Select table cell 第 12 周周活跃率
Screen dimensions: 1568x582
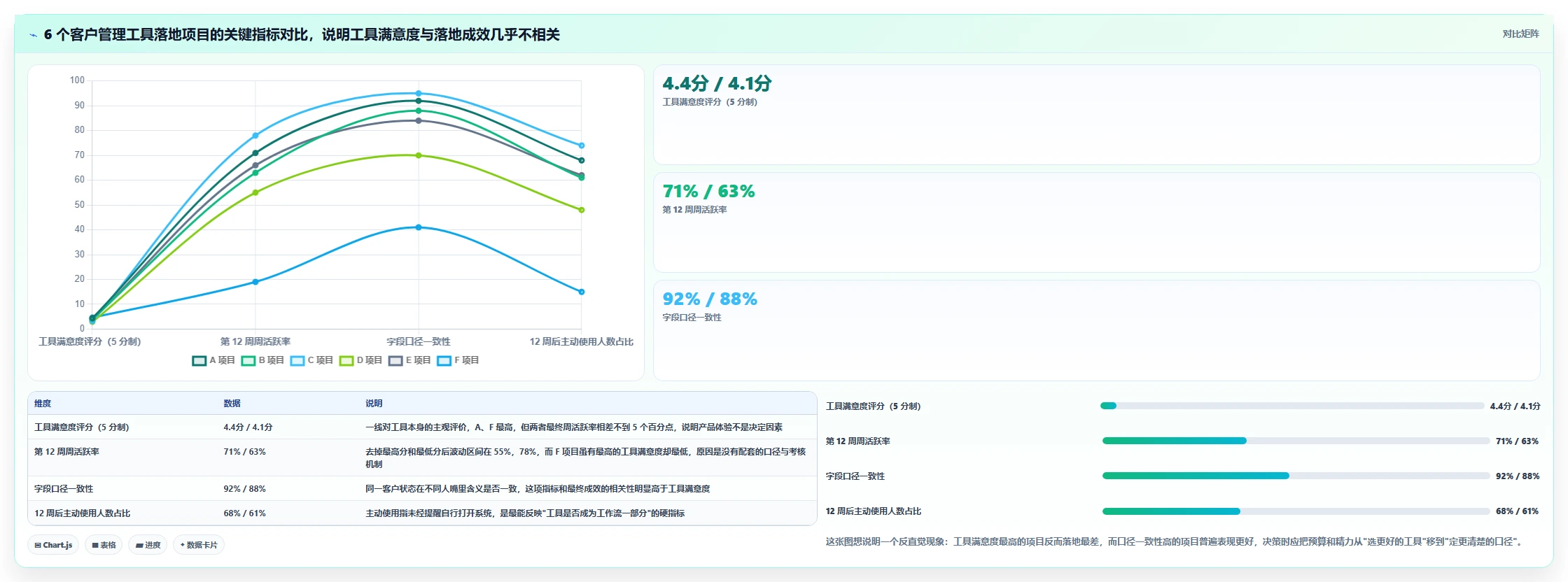(66, 452)
